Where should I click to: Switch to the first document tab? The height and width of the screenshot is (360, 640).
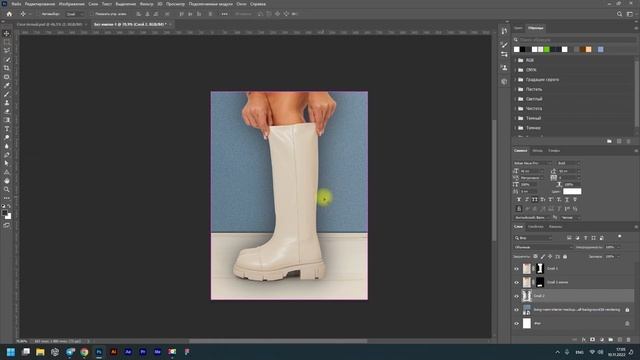49,24
